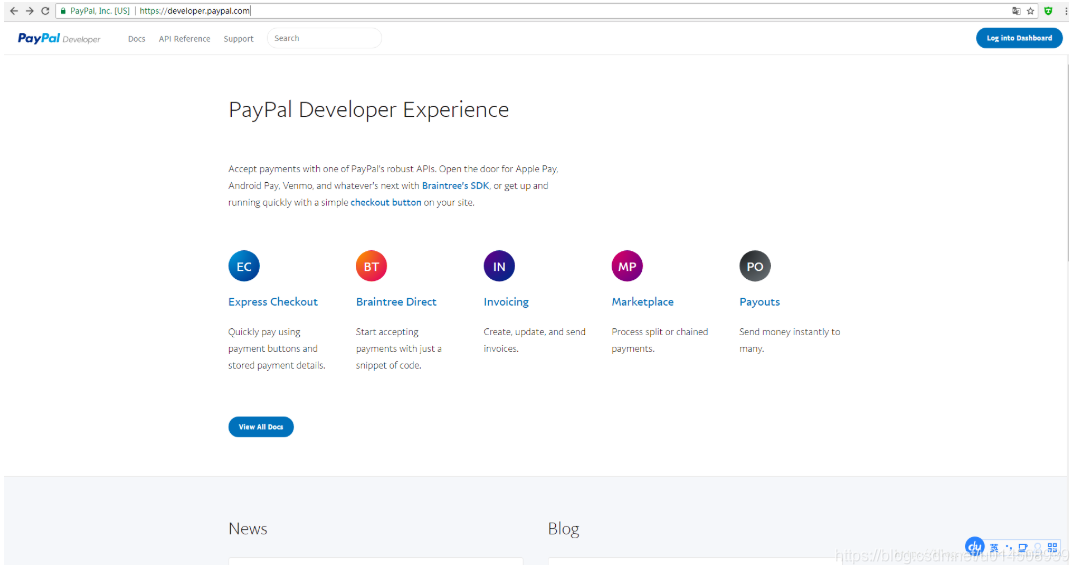
Task: Click the MP Marketplace circle icon
Action: click(x=627, y=266)
